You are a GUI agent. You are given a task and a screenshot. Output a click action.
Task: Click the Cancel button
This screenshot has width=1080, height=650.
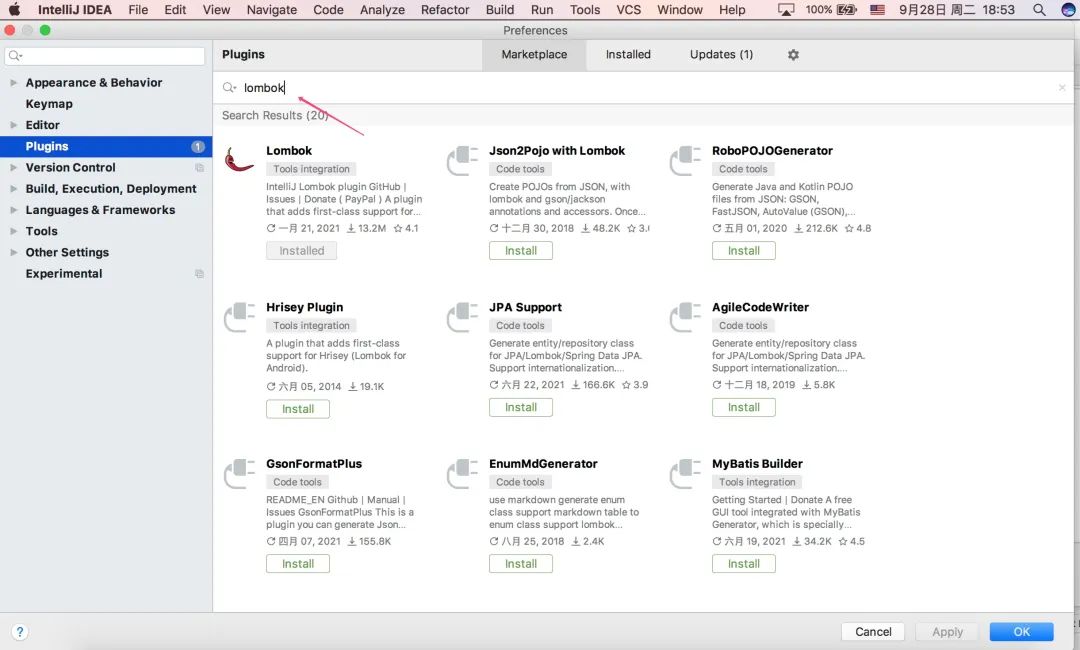873,631
